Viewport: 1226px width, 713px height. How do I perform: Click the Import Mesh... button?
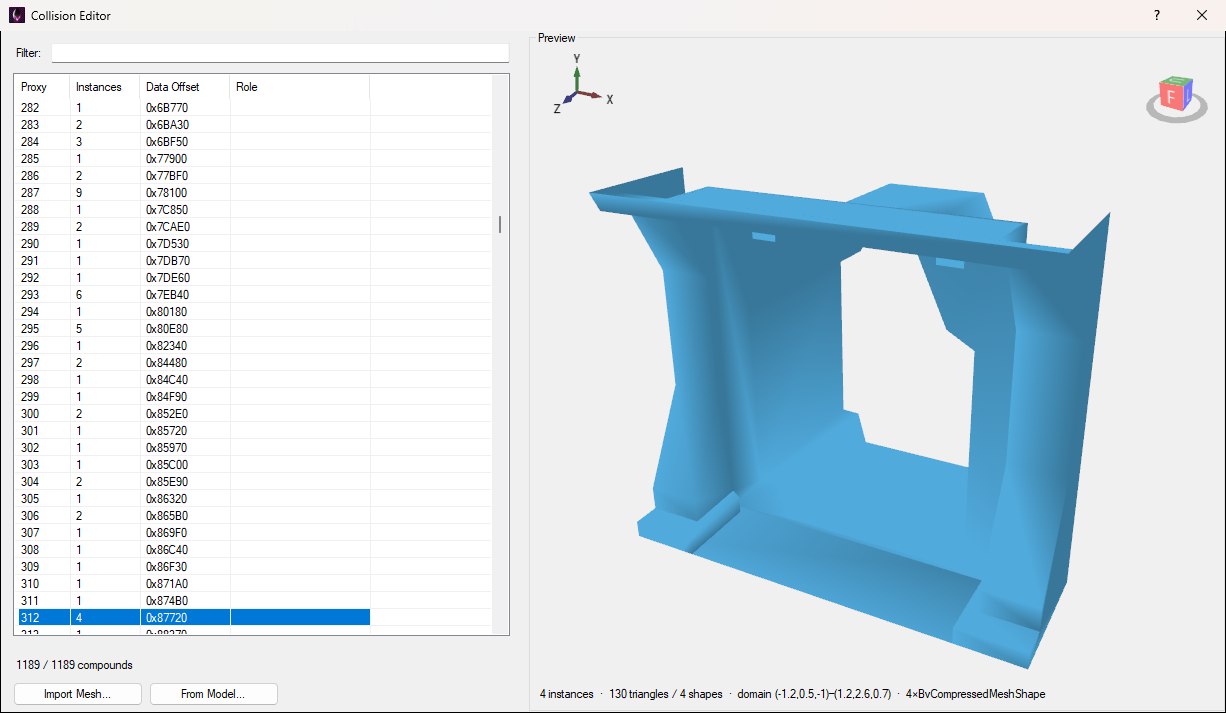(77, 694)
